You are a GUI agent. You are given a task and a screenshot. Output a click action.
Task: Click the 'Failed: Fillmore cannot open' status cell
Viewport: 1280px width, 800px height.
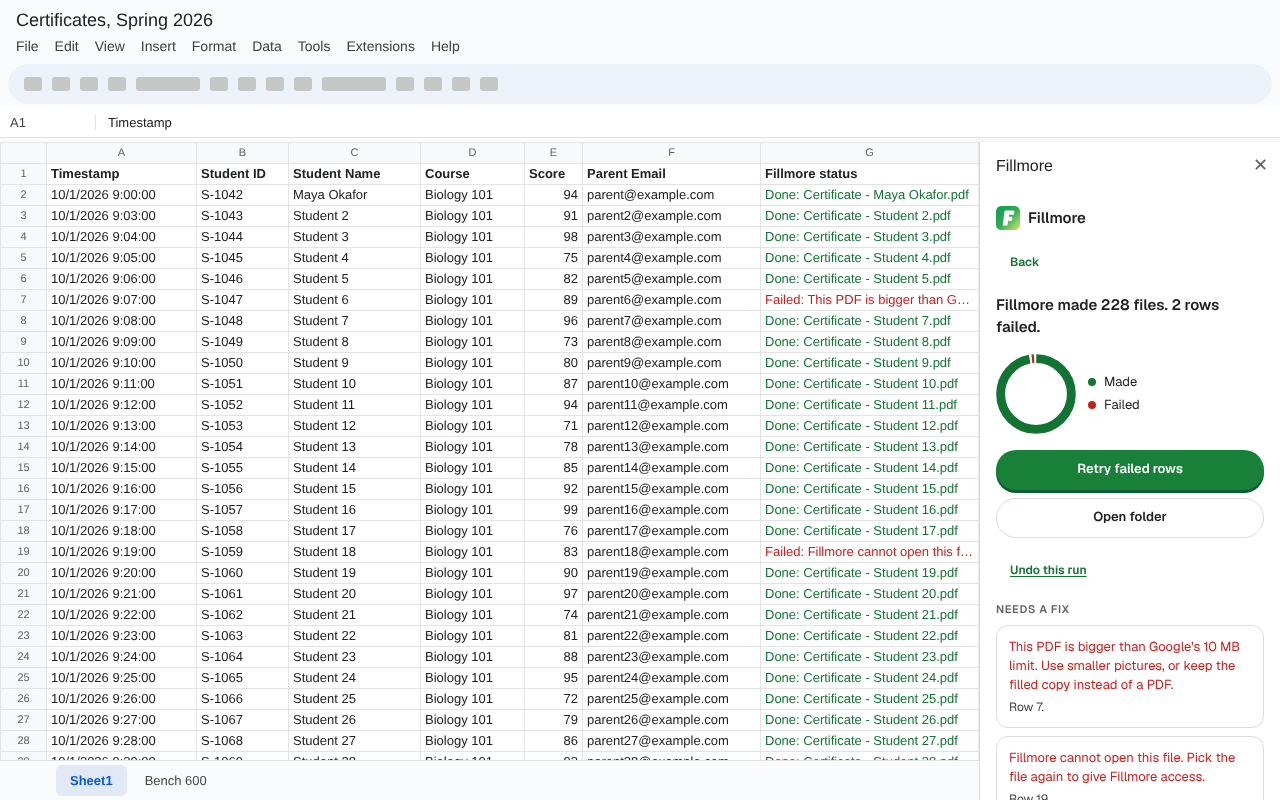pos(869,551)
